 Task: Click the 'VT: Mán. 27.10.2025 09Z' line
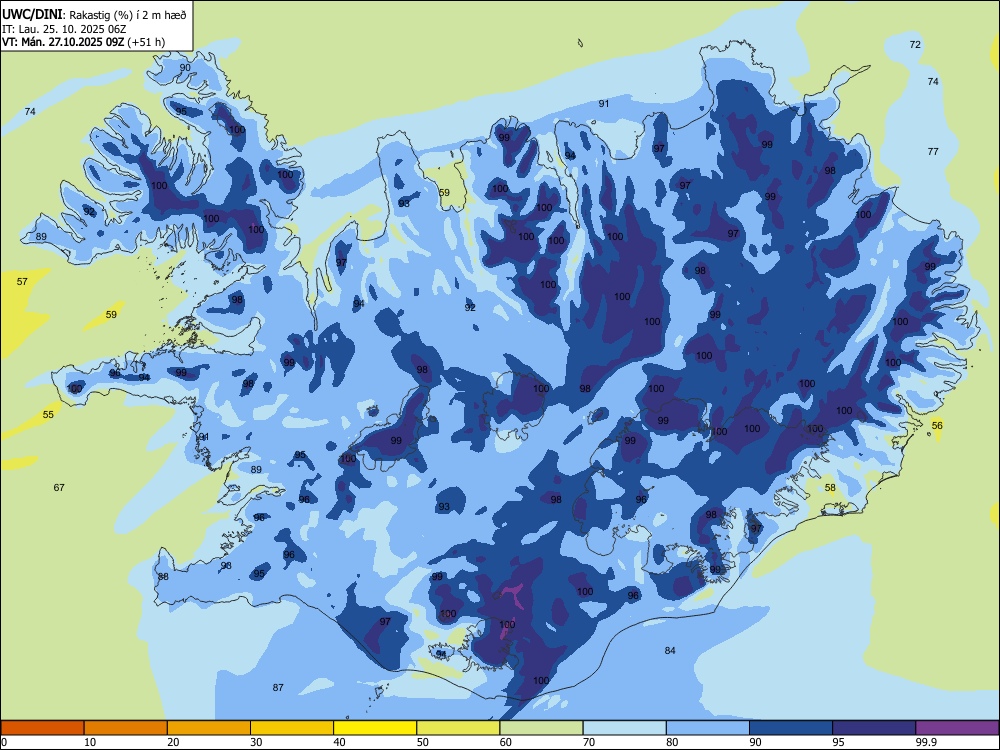point(63,42)
